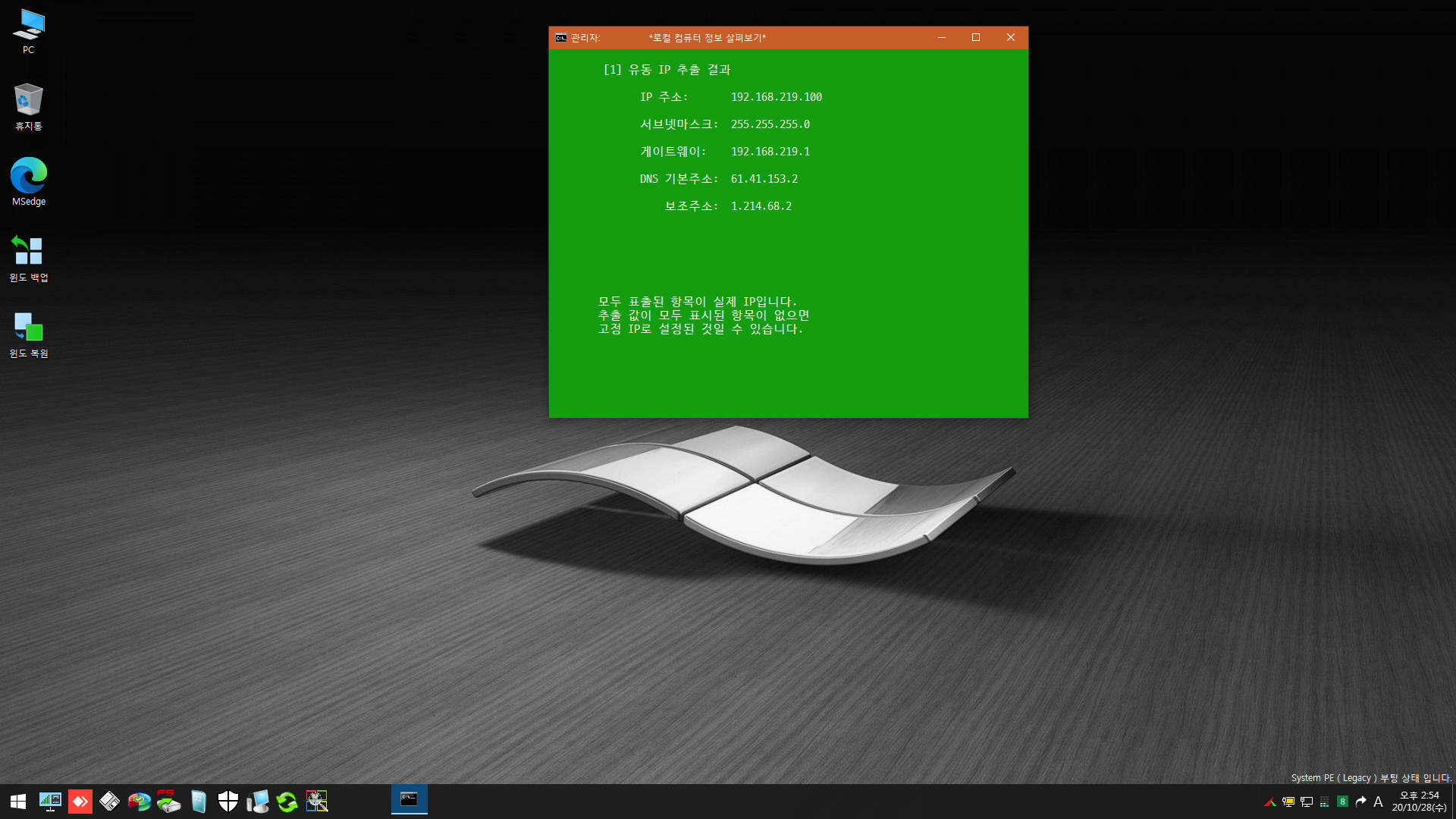The height and width of the screenshot is (819, 1456).
Task: Open the PC desktop icon
Action: click(x=28, y=31)
